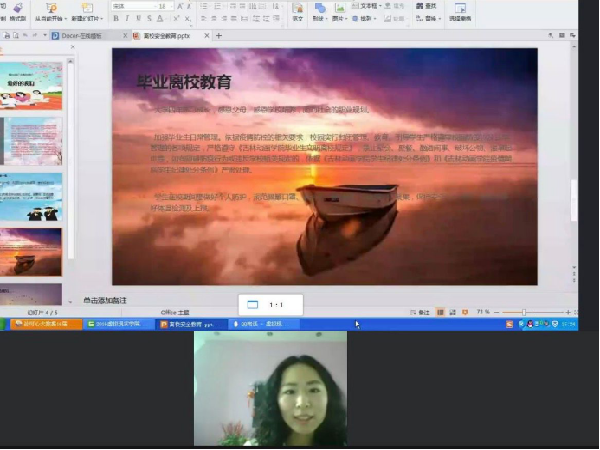Close the Docer tab
The image size is (600, 450).
click(125, 36)
